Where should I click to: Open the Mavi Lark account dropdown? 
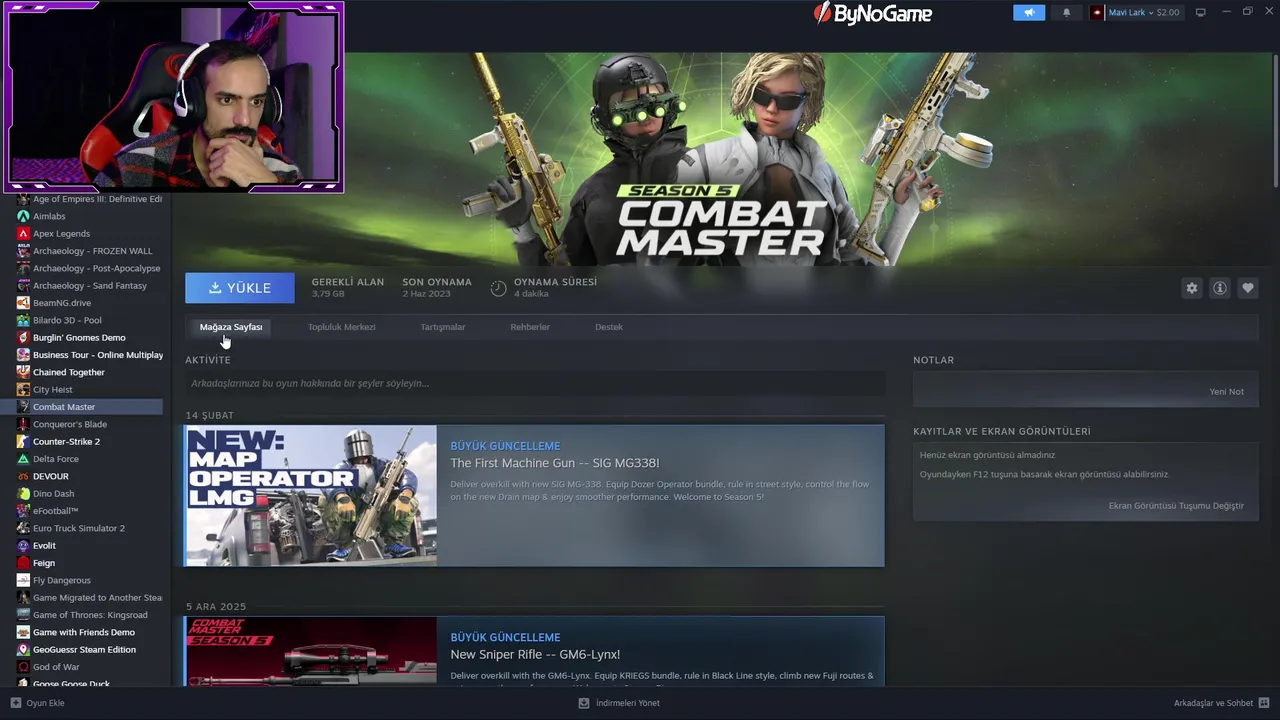[x=1135, y=12]
